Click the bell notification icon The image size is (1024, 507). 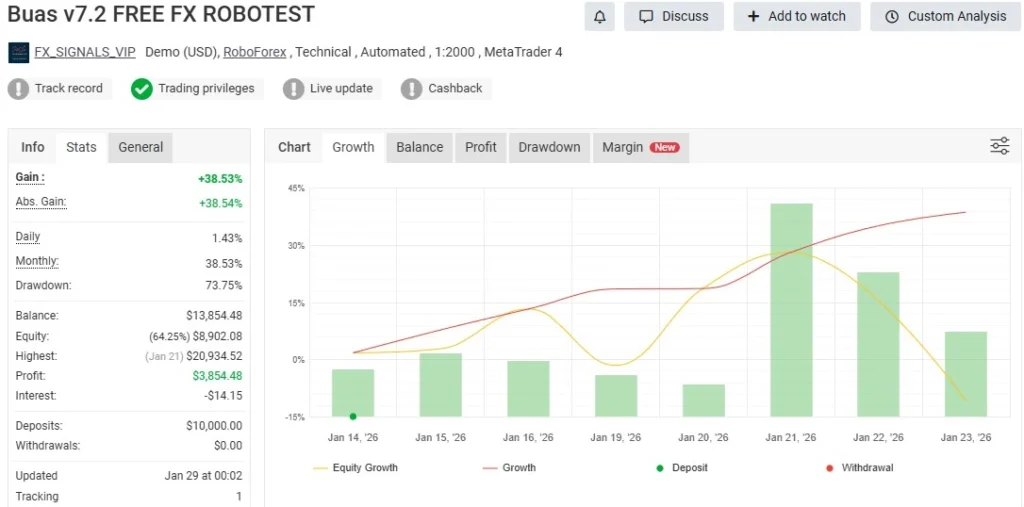(600, 16)
